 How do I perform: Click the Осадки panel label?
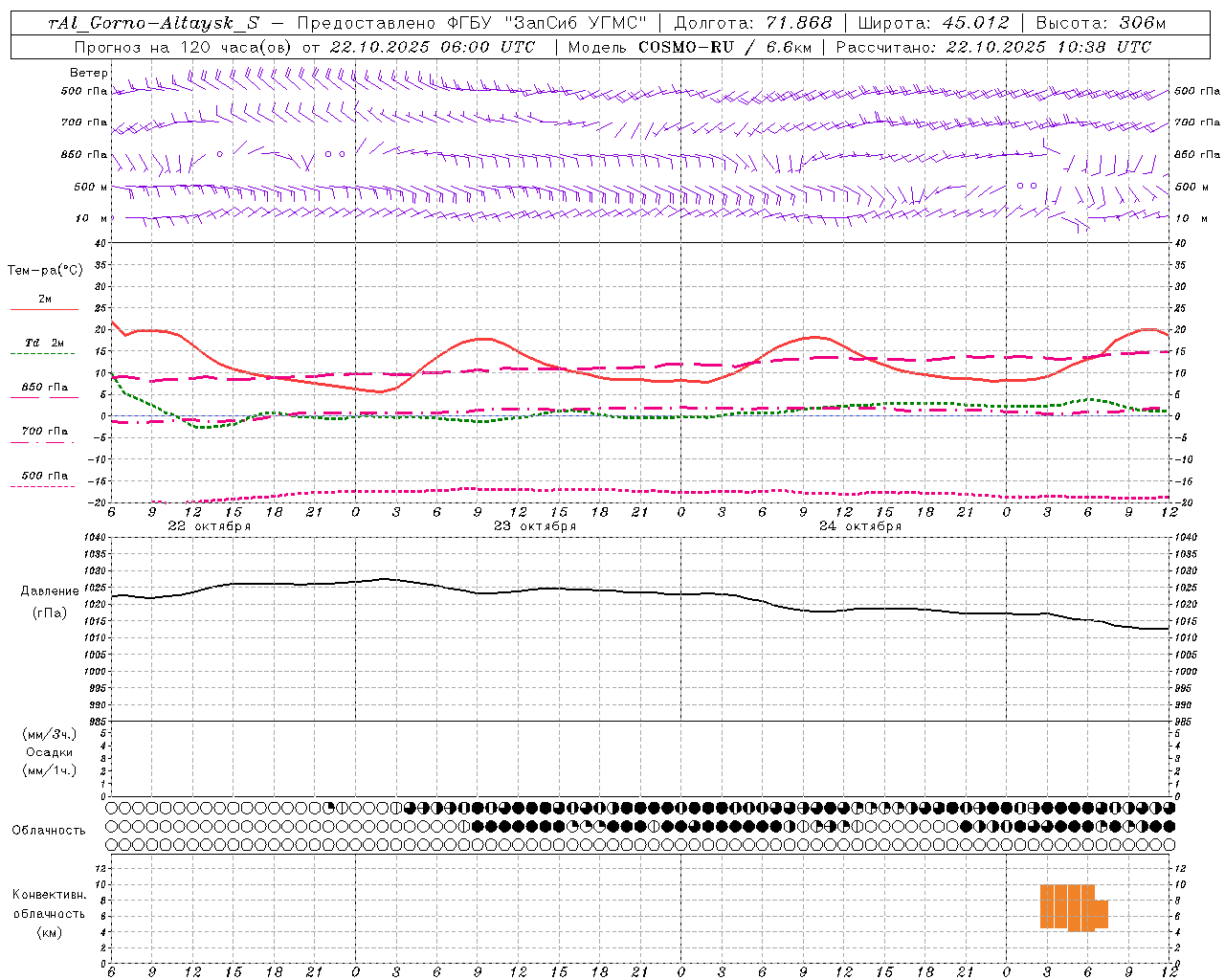[x=50, y=752]
